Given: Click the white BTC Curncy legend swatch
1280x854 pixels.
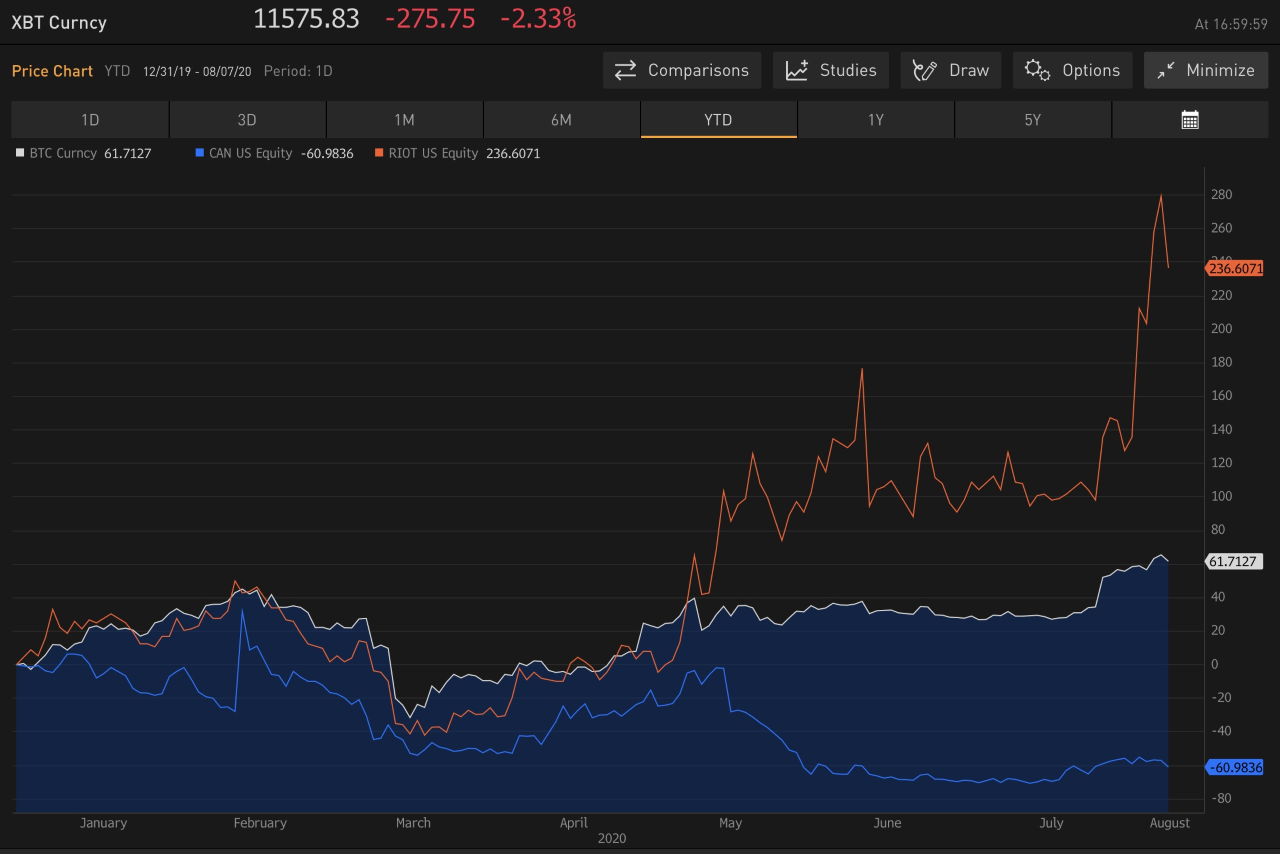Looking at the screenshot, I should 20,153.
